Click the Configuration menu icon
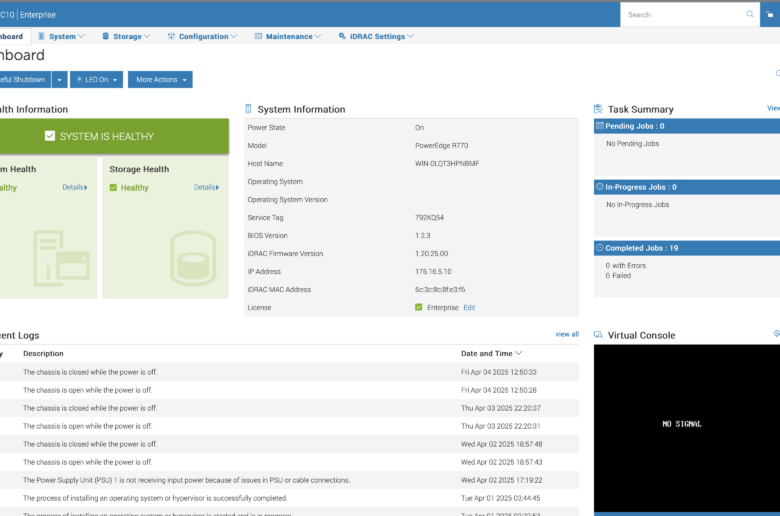780x516 pixels. click(171, 36)
